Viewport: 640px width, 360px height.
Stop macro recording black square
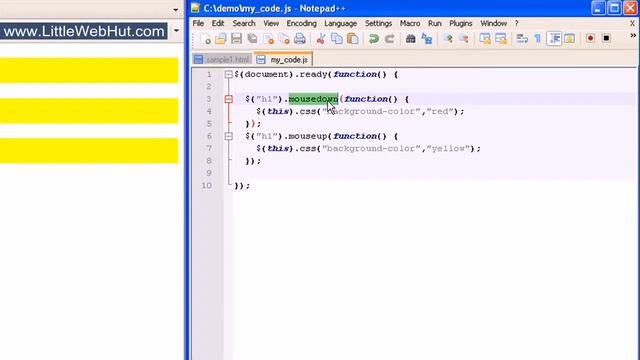607,38
